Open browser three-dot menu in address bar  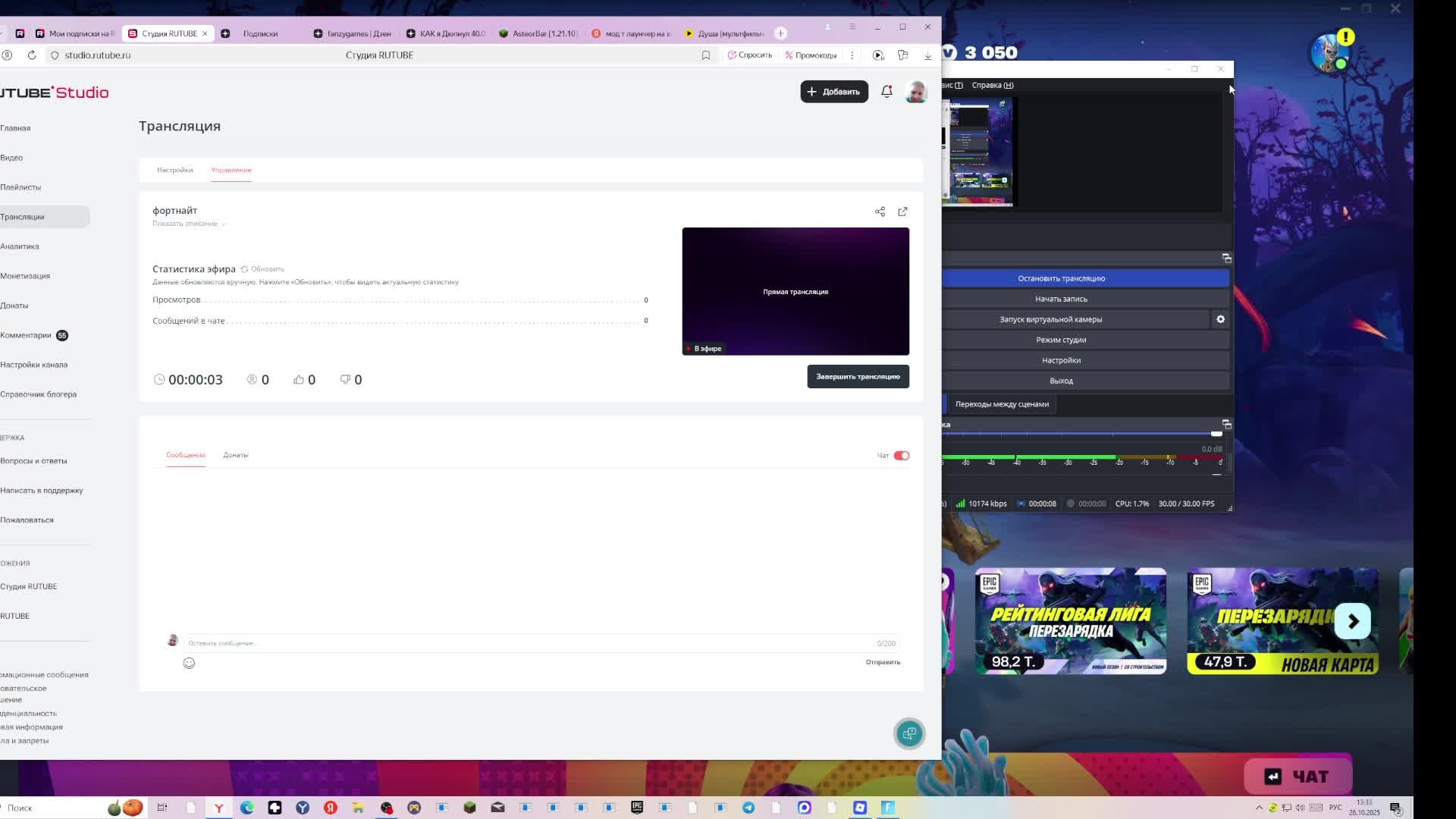pos(852,55)
